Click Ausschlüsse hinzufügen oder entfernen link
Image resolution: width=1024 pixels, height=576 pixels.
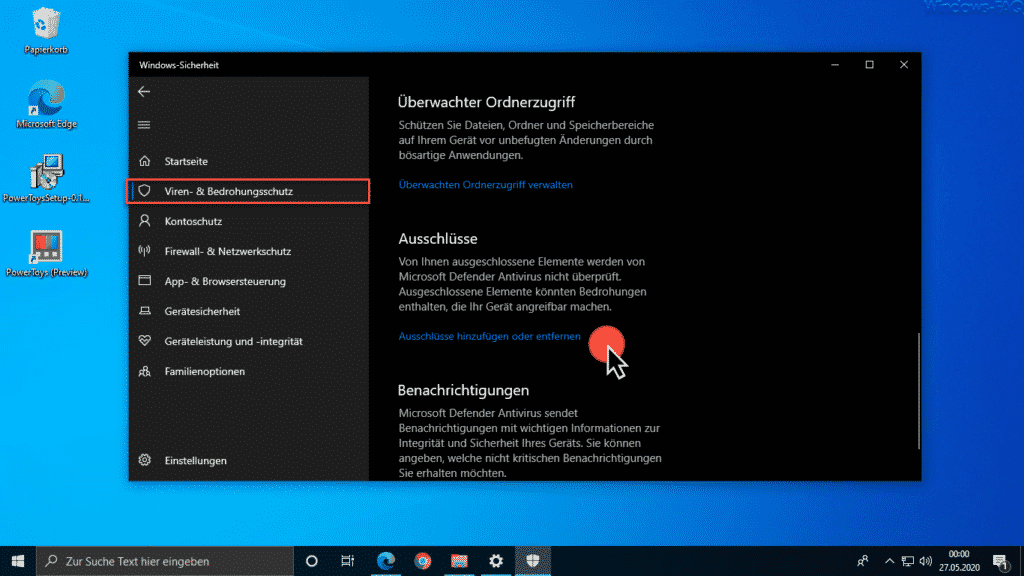(489, 336)
